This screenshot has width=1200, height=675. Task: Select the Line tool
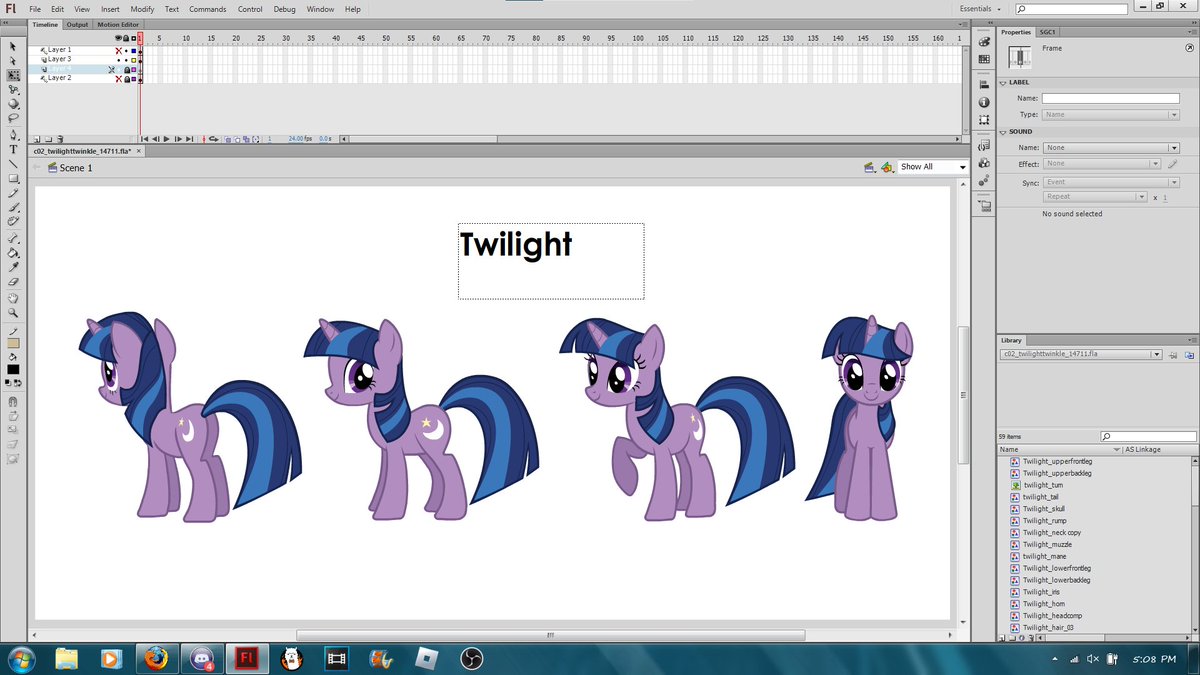tap(13, 163)
